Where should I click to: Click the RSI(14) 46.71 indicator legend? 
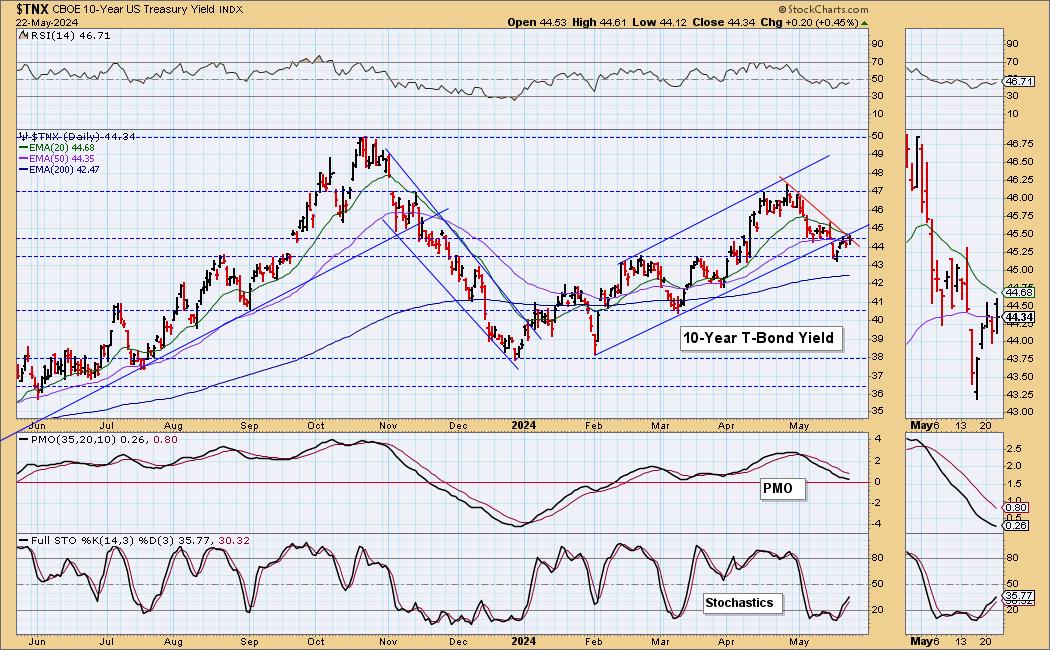pyautogui.click(x=71, y=35)
